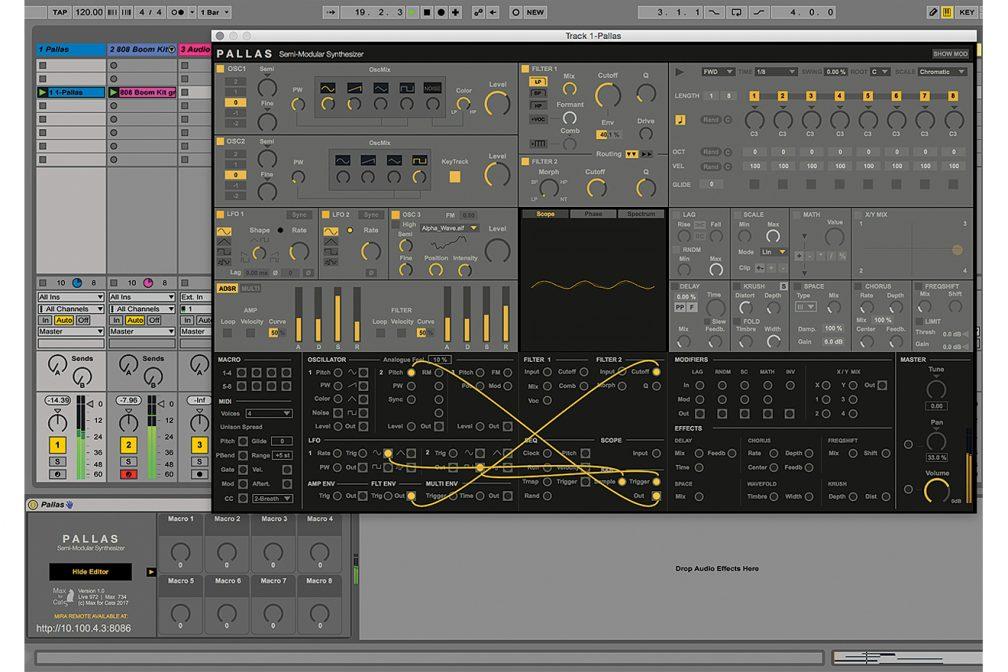1008x672 pixels.
Task: Open 1 Bar quantization dropdown
Action: point(215,12)
